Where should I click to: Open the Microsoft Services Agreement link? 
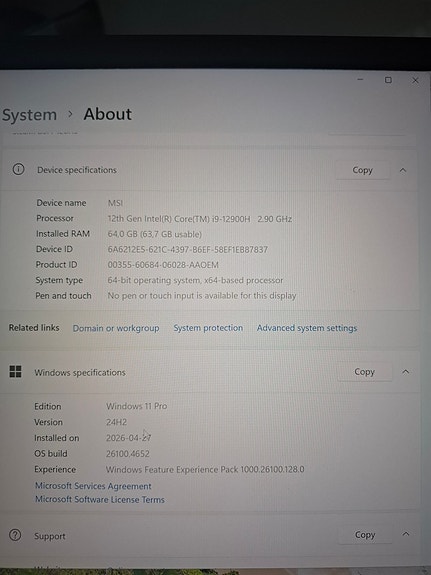(93, 486)
